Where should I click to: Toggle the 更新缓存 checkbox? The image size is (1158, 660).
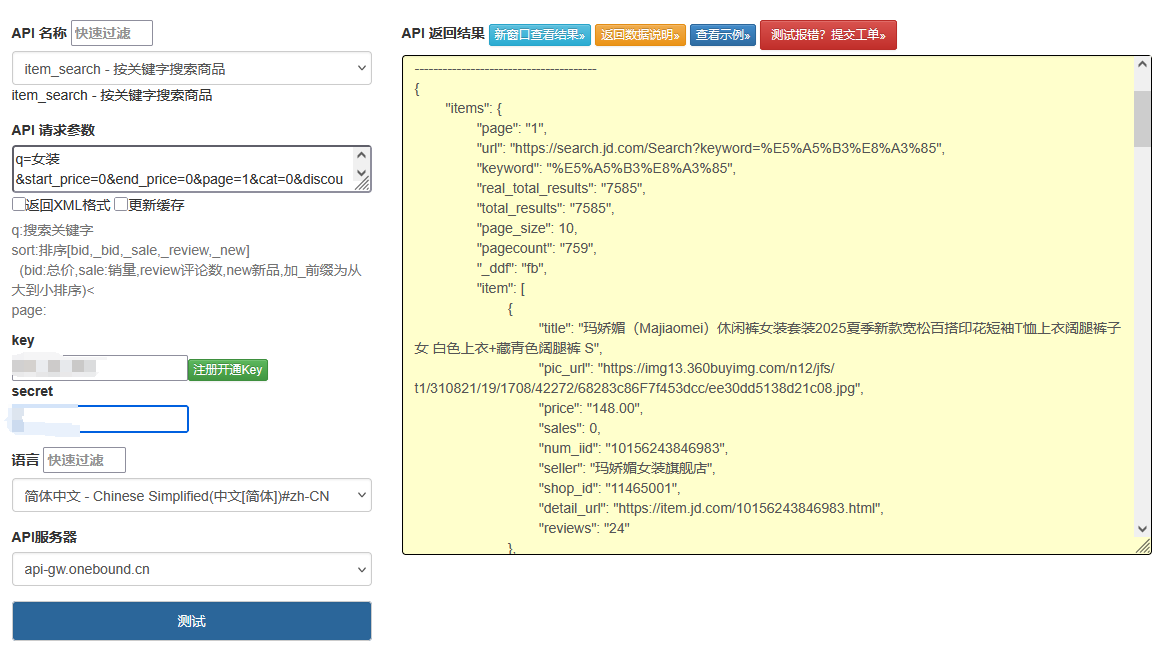coord(121,205)
